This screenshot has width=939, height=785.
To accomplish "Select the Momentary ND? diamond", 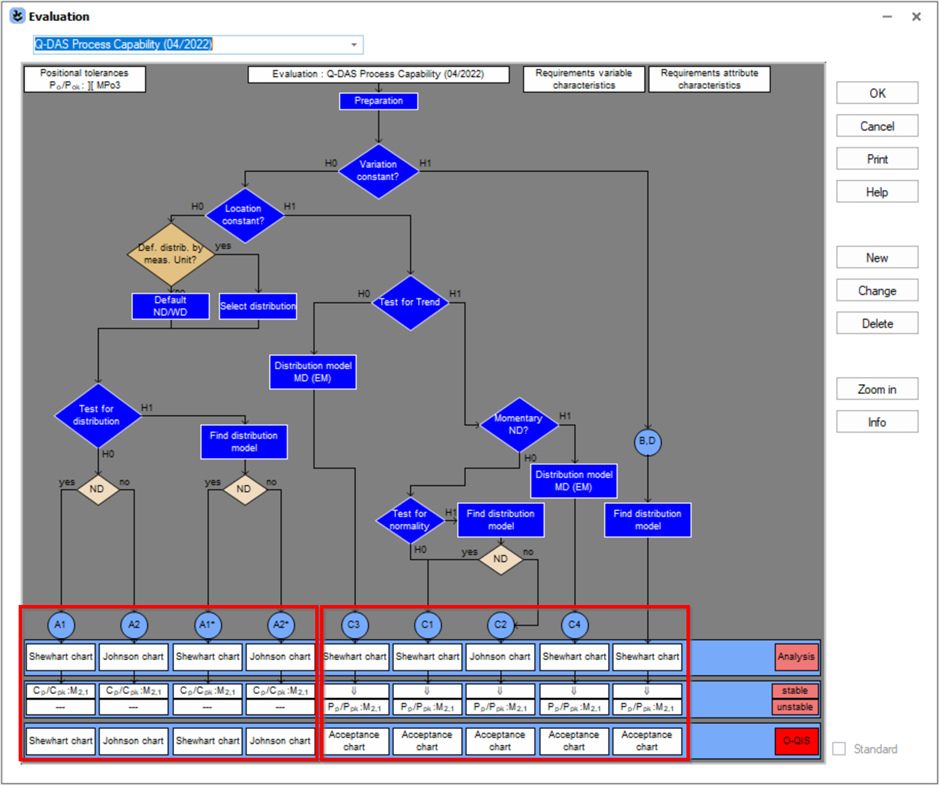I will [x=519, y=424].
